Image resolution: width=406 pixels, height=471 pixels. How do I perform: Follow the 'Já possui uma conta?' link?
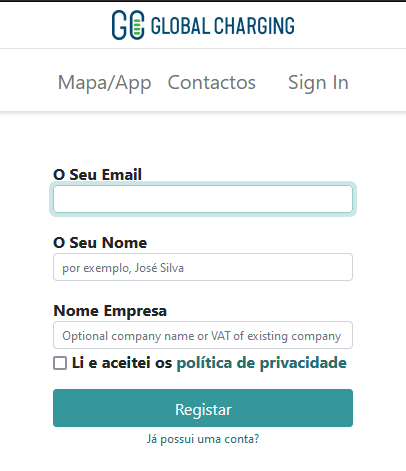point(203,439)
